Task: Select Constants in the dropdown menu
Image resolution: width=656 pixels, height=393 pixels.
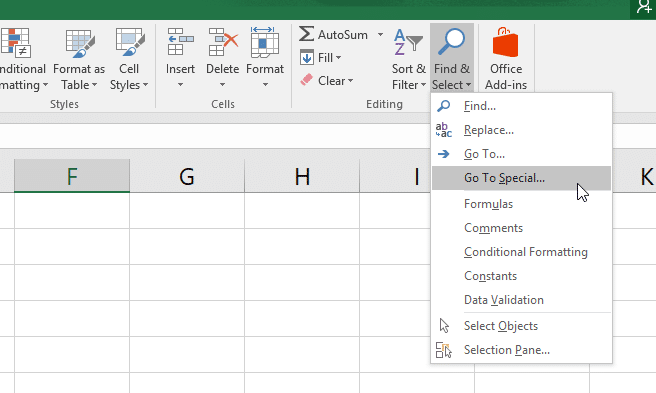Action: pos(521,276)
